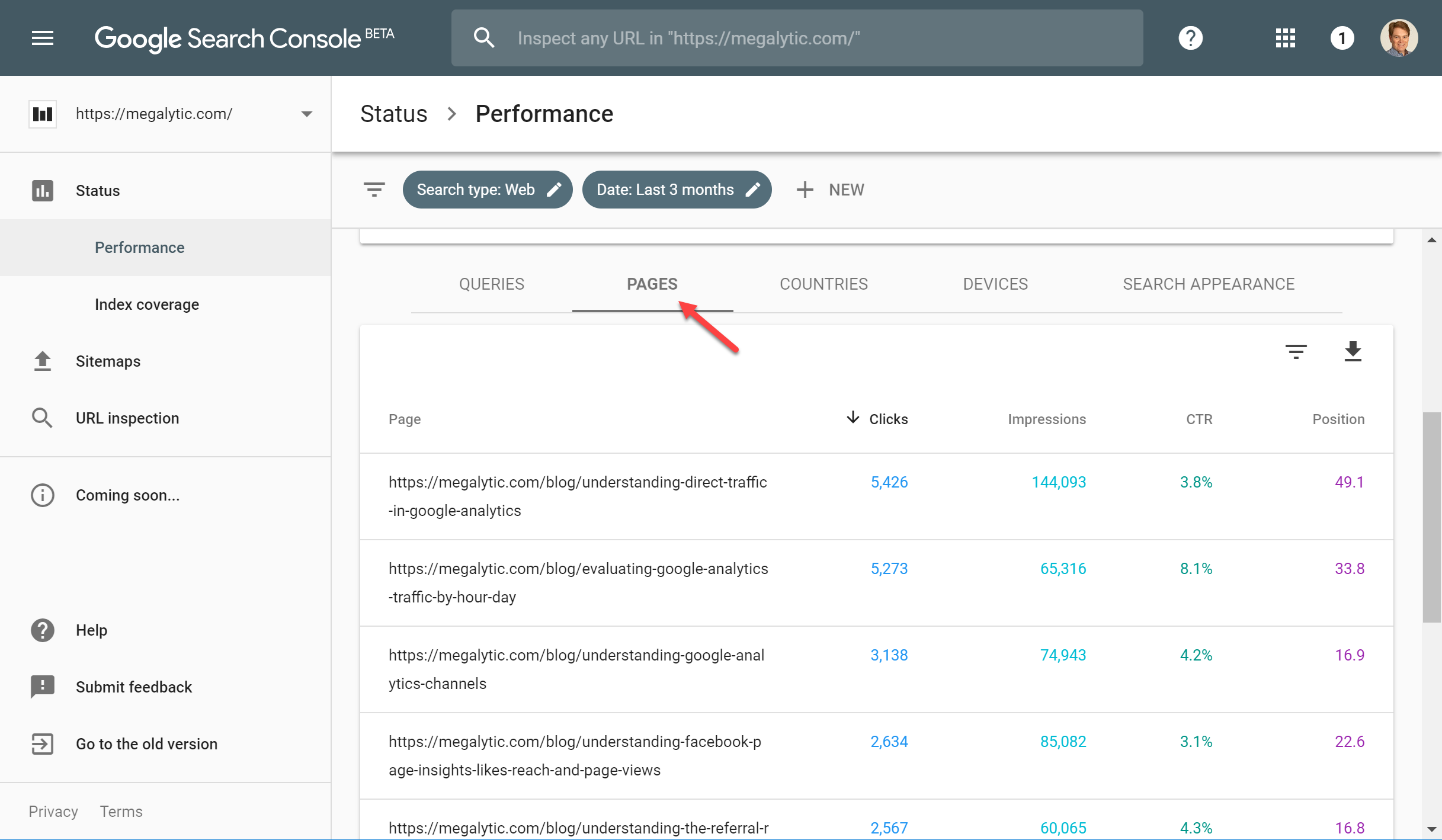1442x840 pixels.
Task: Edit the Date: Last 3 months chip
Action: pos(677,190)
